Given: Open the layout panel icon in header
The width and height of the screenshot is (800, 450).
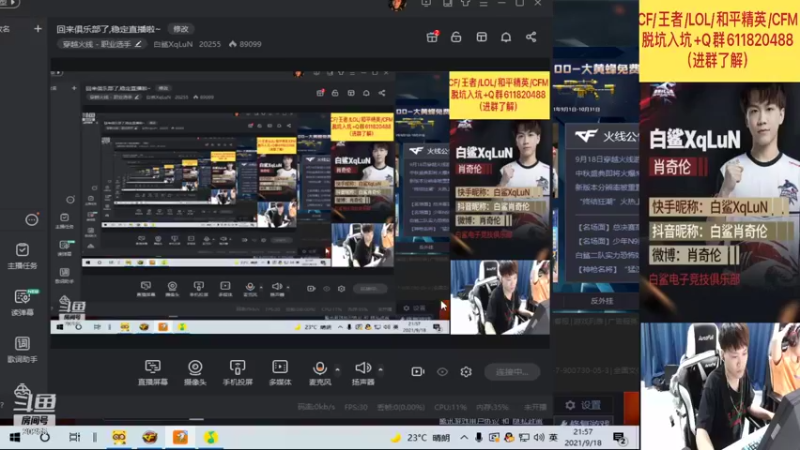Looking at the screenshot, I should pyautogui.click(x=481, y=37).
